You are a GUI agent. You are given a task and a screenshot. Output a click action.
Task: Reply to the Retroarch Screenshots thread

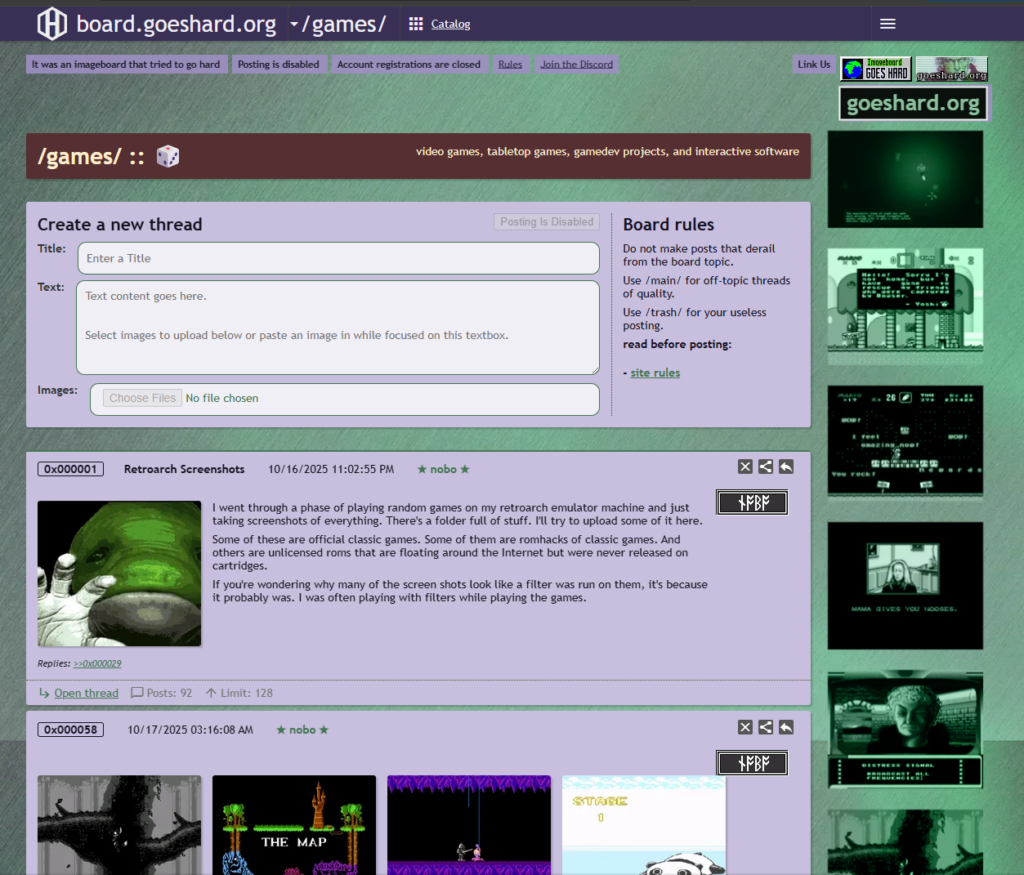(786, 466)
